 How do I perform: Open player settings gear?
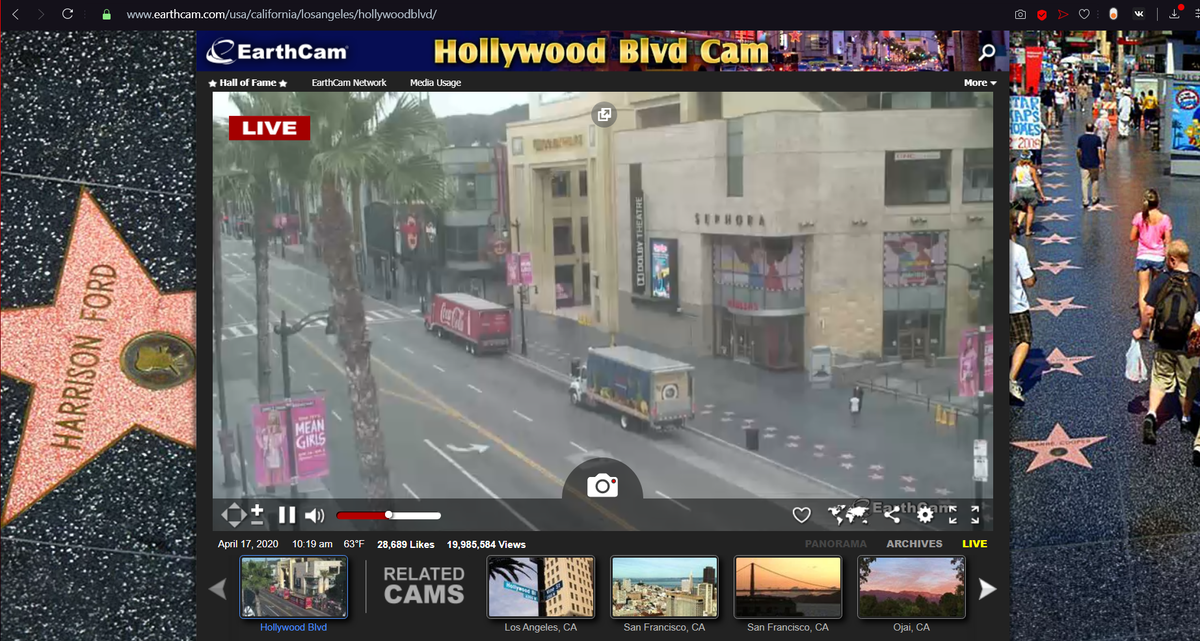point(925,515)
